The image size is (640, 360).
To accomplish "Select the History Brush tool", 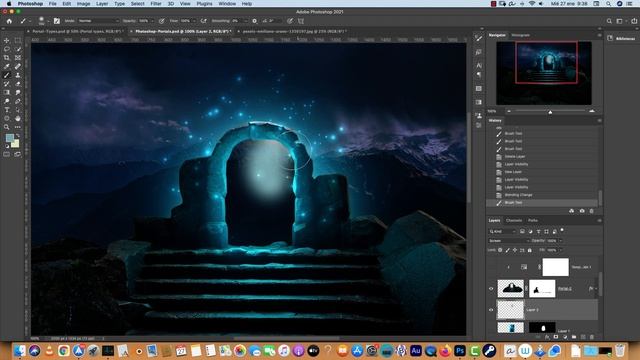I will point(7,84).
